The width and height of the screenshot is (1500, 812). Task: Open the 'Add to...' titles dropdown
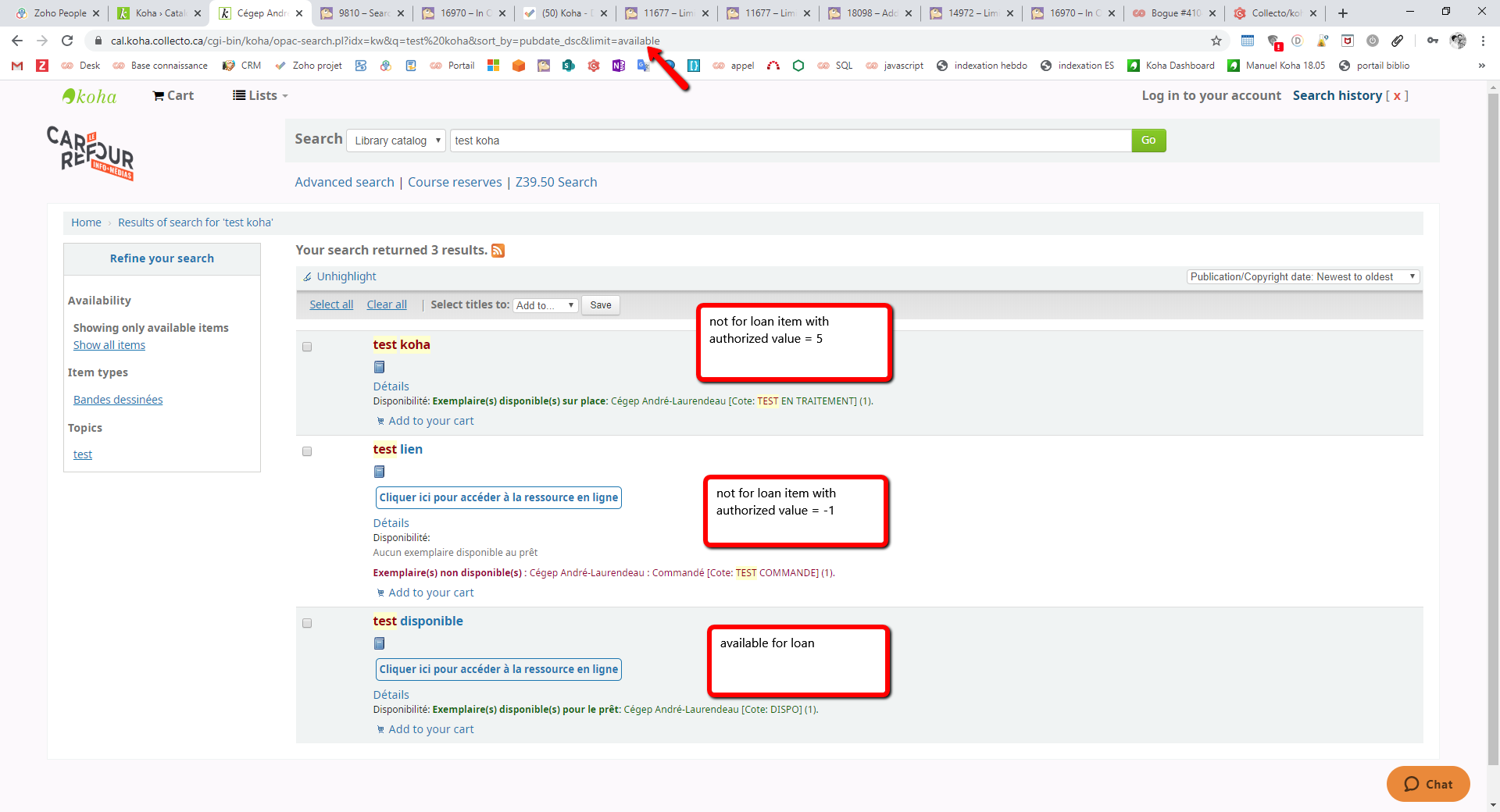545,305
